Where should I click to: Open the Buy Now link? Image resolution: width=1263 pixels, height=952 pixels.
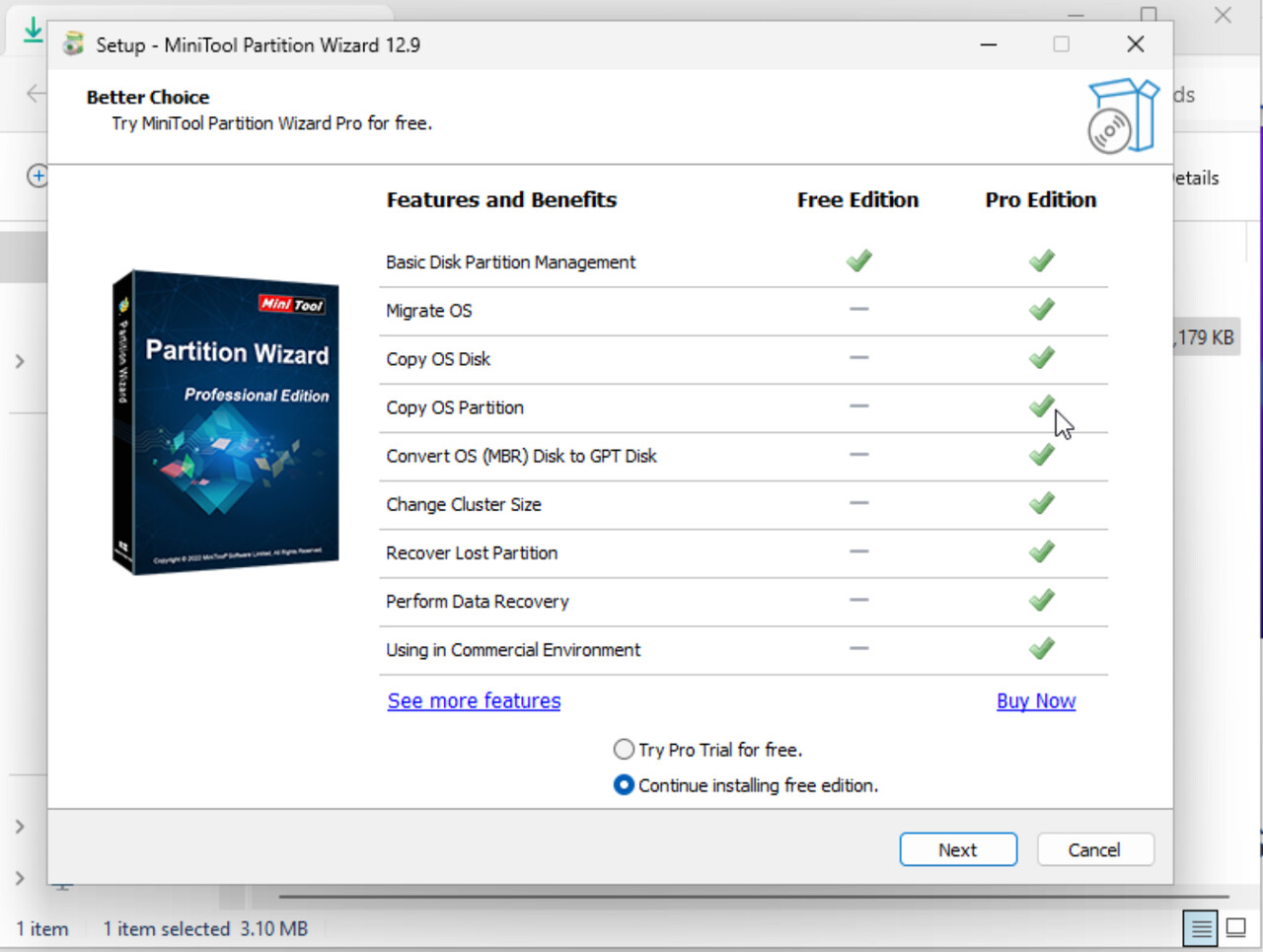click(x=1036, y=700)
